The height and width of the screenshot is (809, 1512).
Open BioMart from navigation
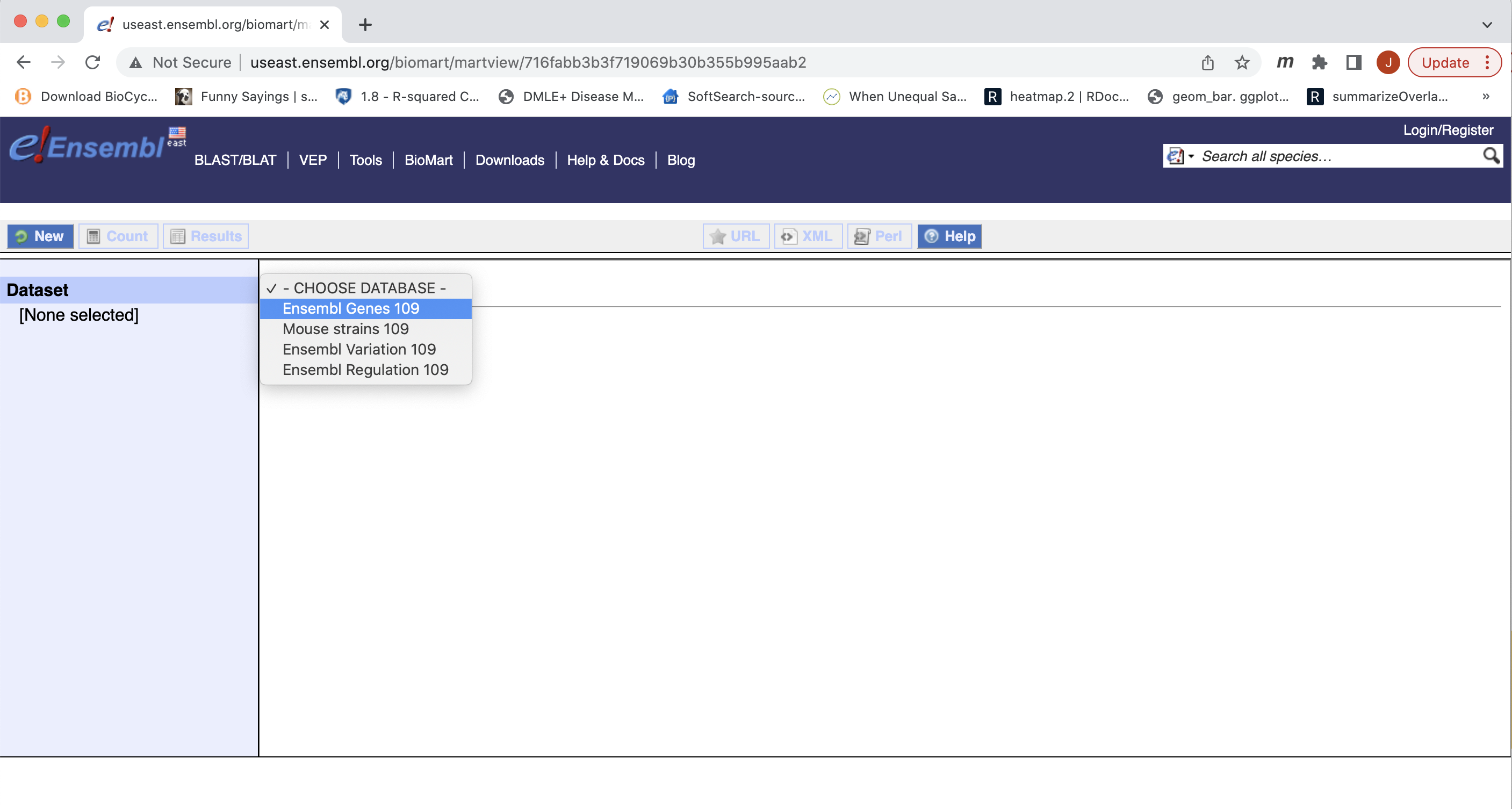tap(428, 160)
